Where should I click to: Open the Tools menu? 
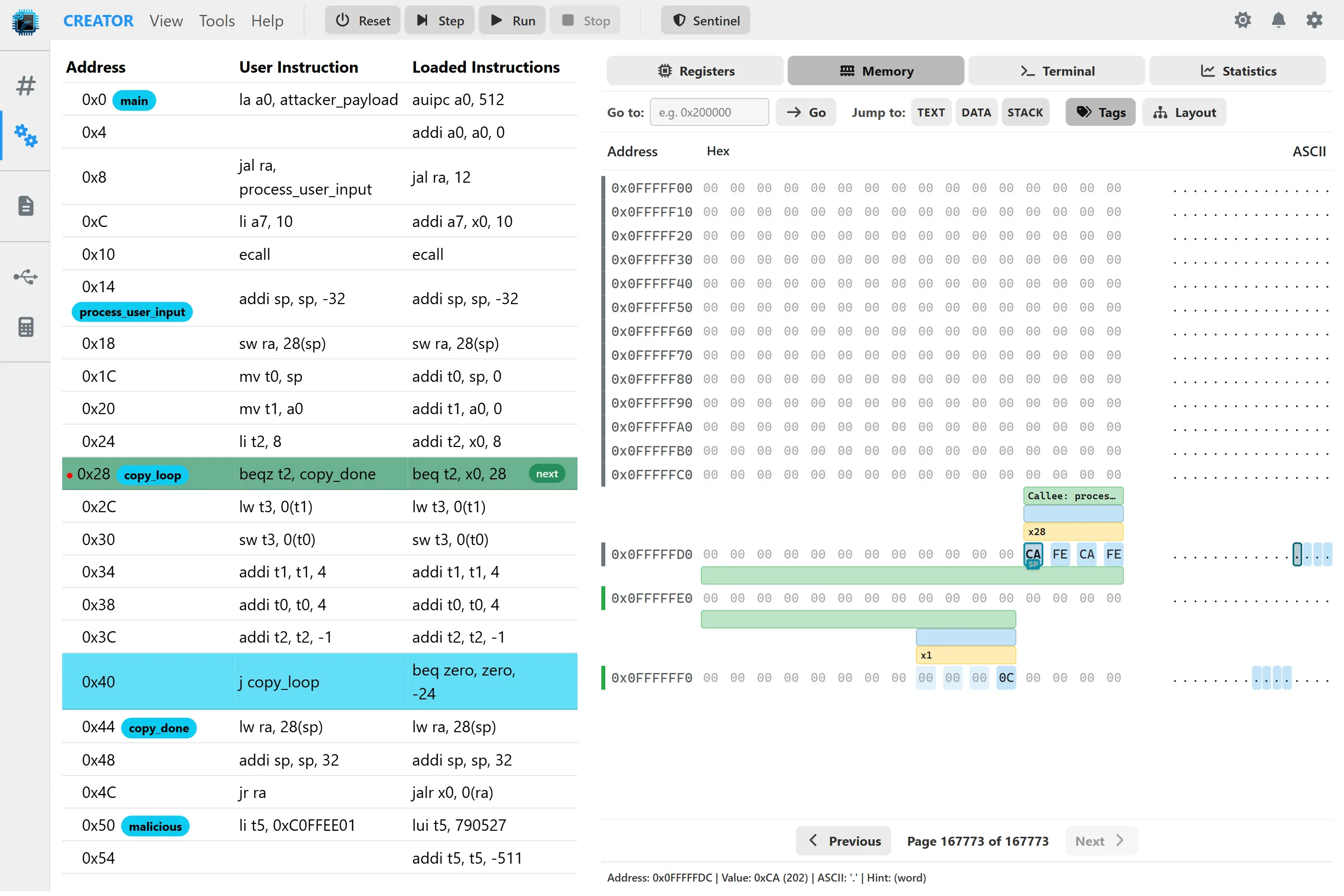click(x=217, y=20)
